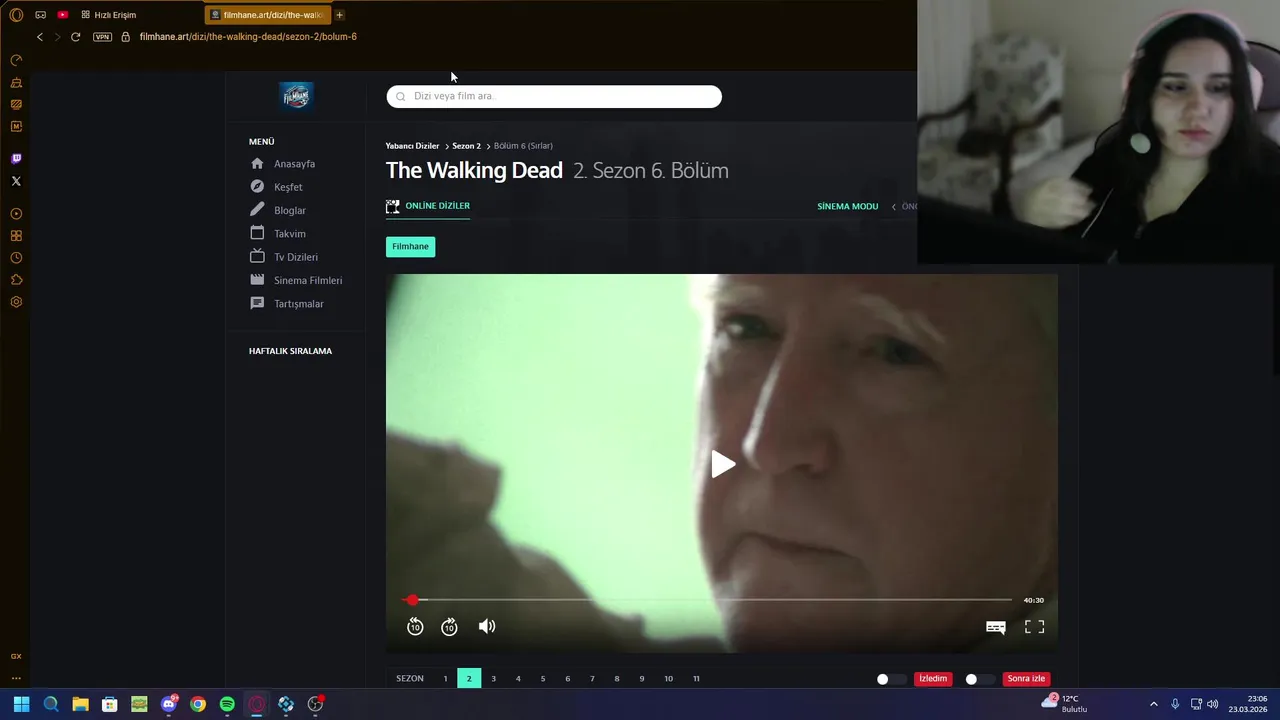Screen dimensions: 1280x720
Task: Click the Dizi veya film ara search field
Action: [554, 96]
